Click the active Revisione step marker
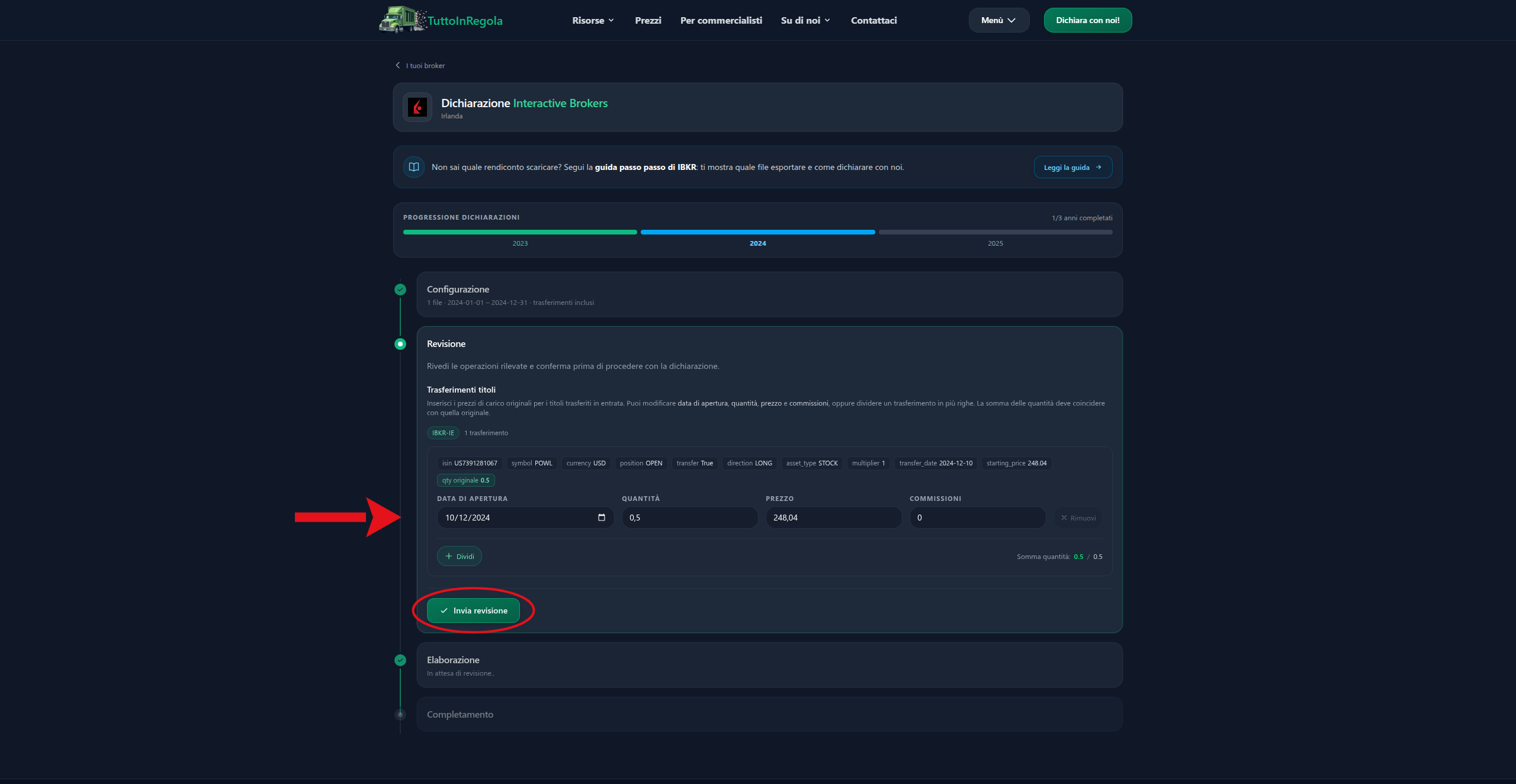The image size is (1516, 784). (x=400, y=344)
